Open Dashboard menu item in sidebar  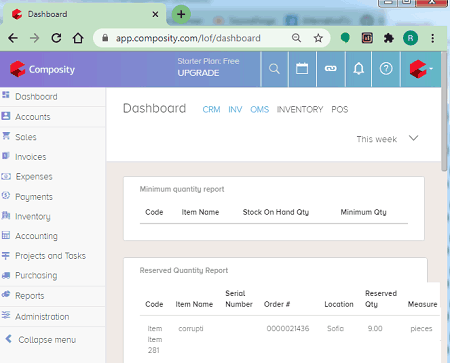(x=36, y=97)
